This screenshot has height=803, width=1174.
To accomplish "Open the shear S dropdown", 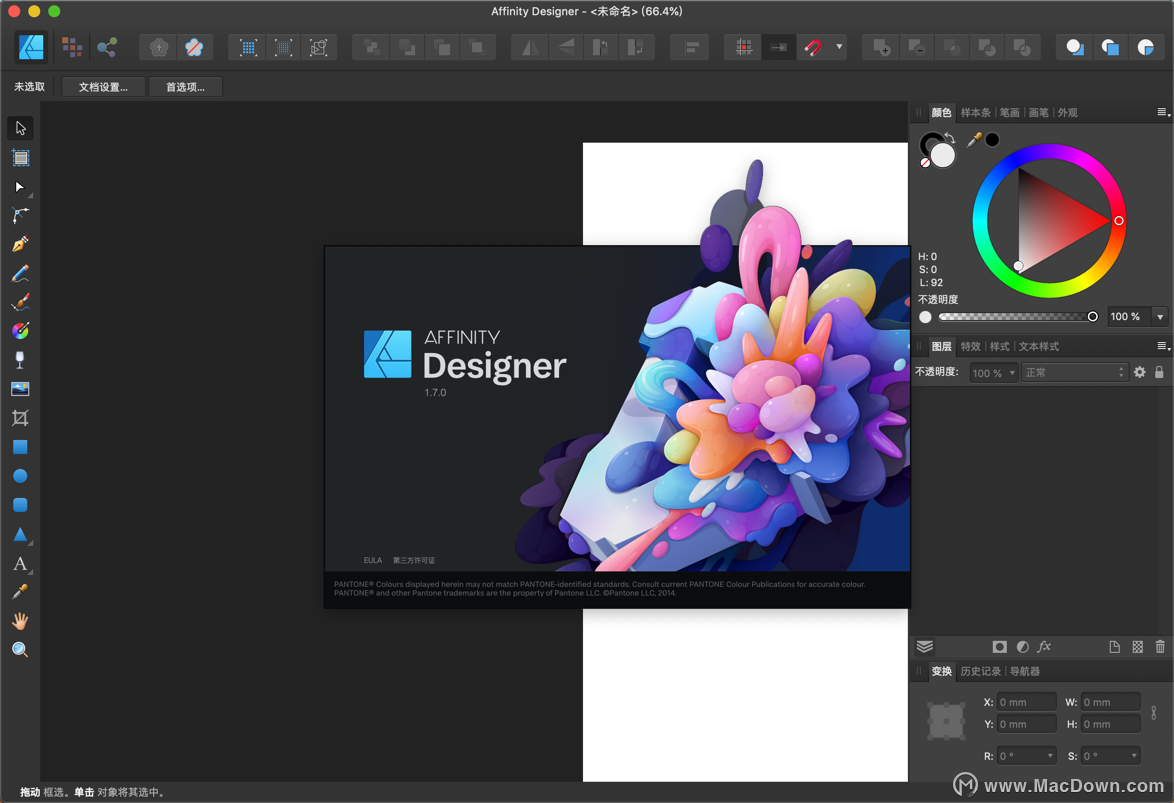I will pyautogui.click(x=1134, y=756).
